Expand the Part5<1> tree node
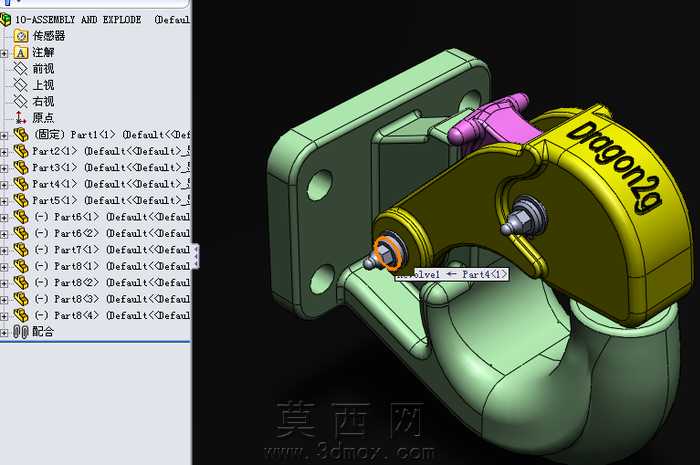 pyautogui.click(x=4, y=202)
